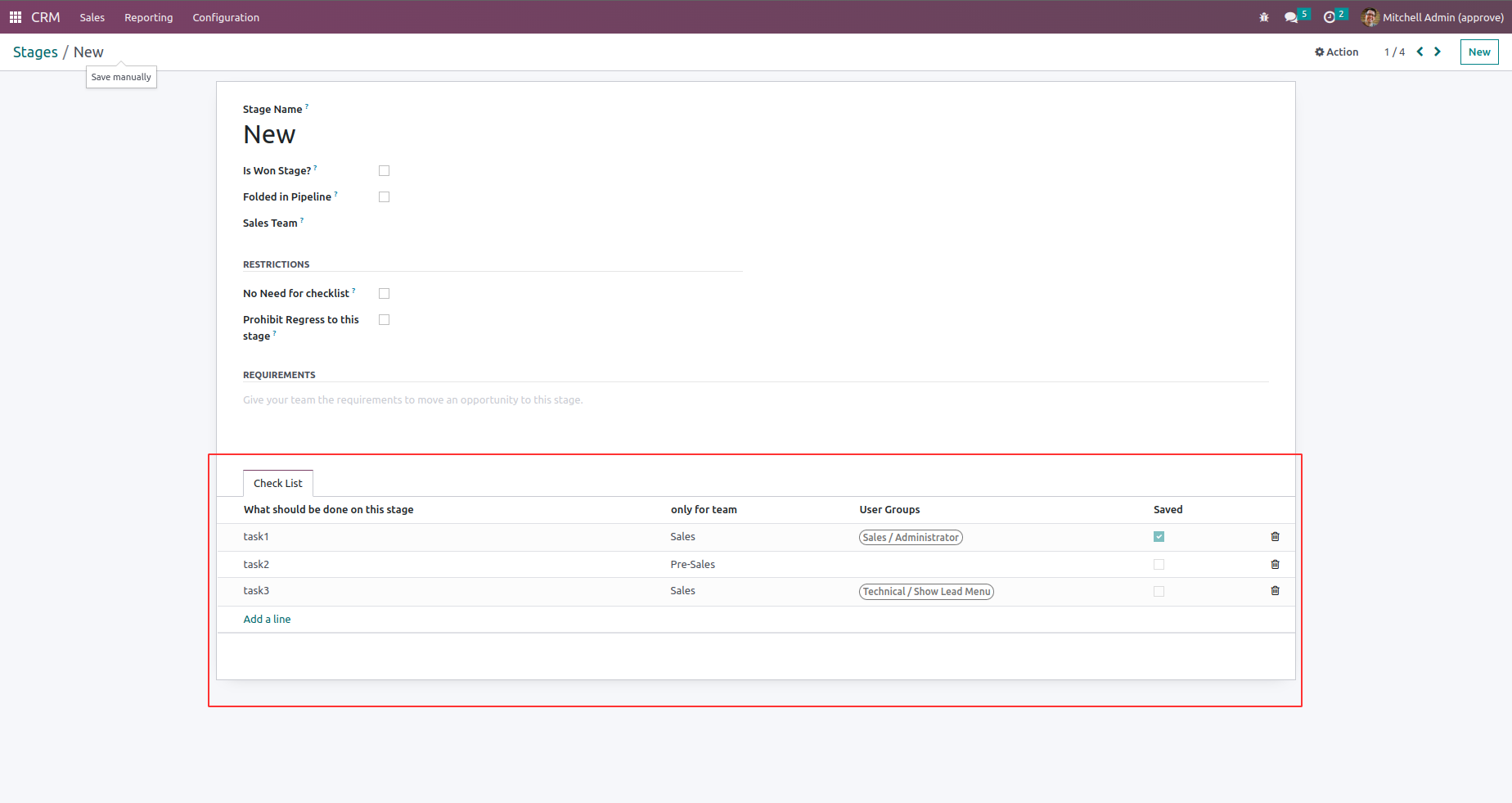Enable Prohibit Regress to this stage checkbox
This screenshot has width=1512, height=803.
click(x=385, y=320)
